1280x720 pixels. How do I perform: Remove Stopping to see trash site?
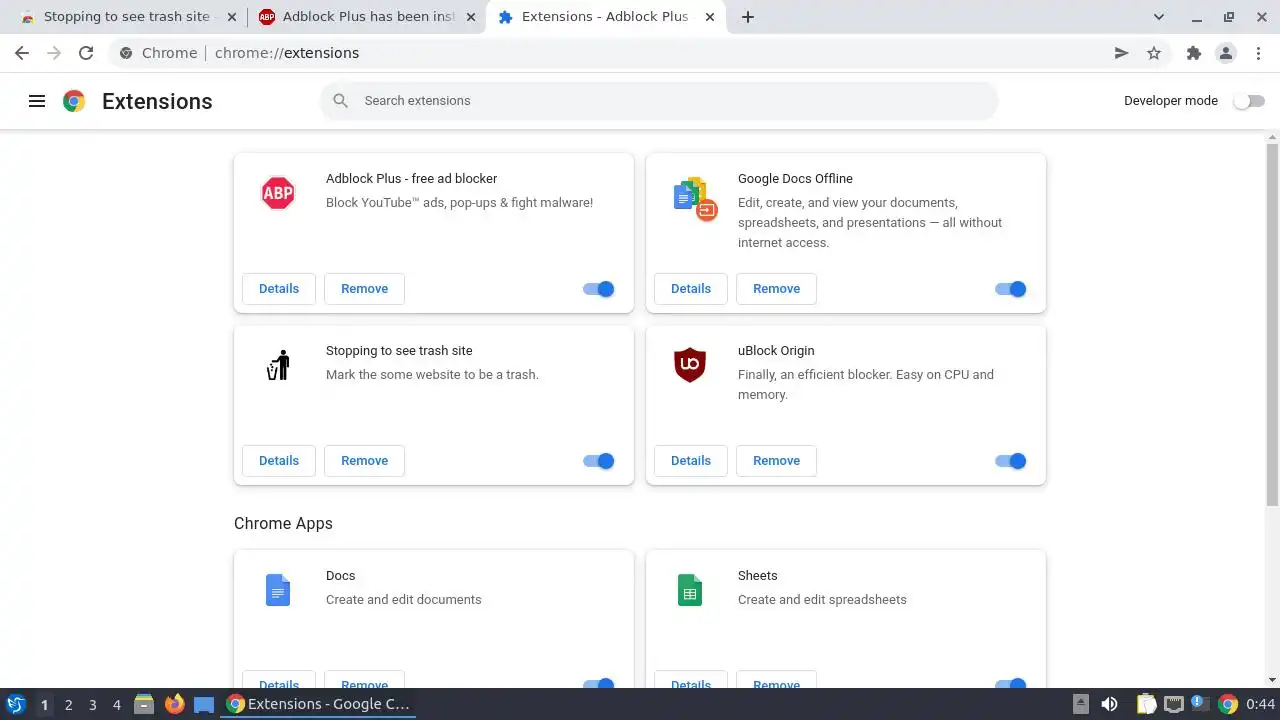coord(364,461)
